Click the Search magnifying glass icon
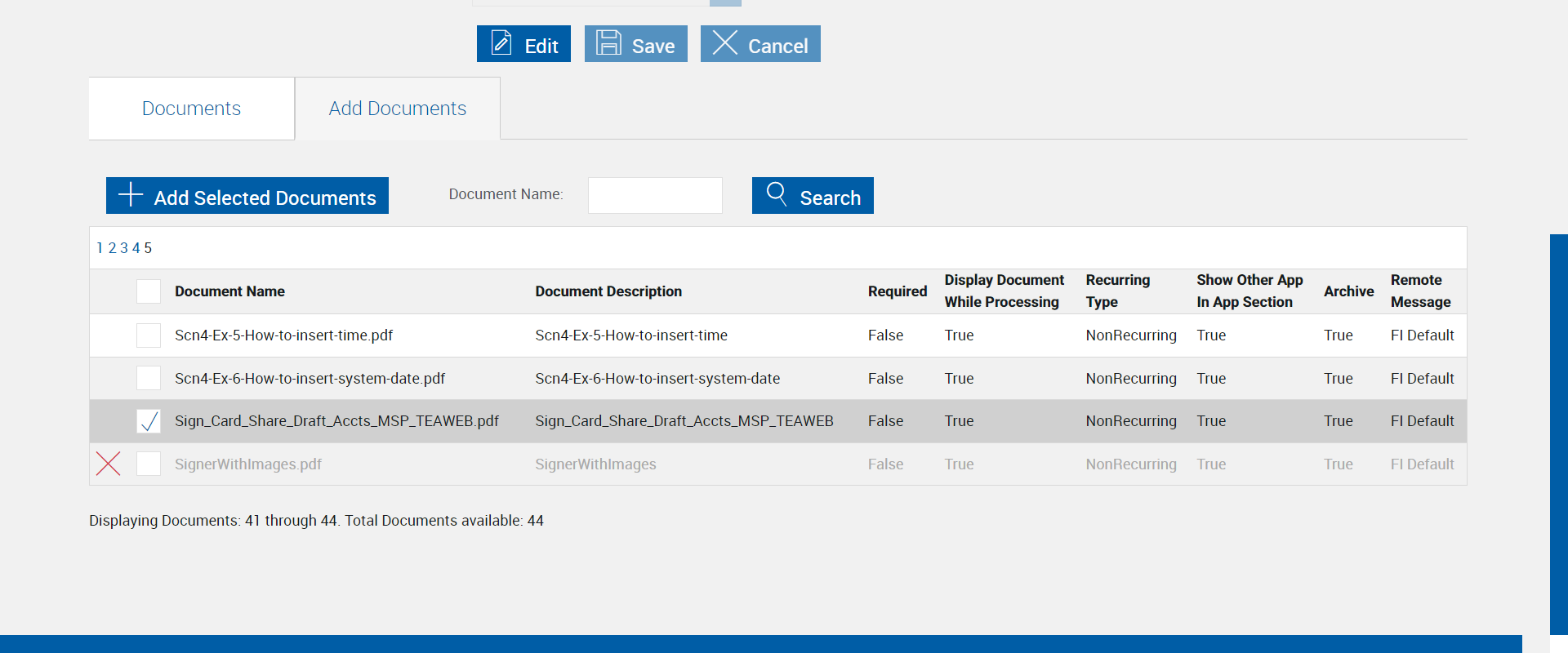1568x653 pixels. click(777, 194)
